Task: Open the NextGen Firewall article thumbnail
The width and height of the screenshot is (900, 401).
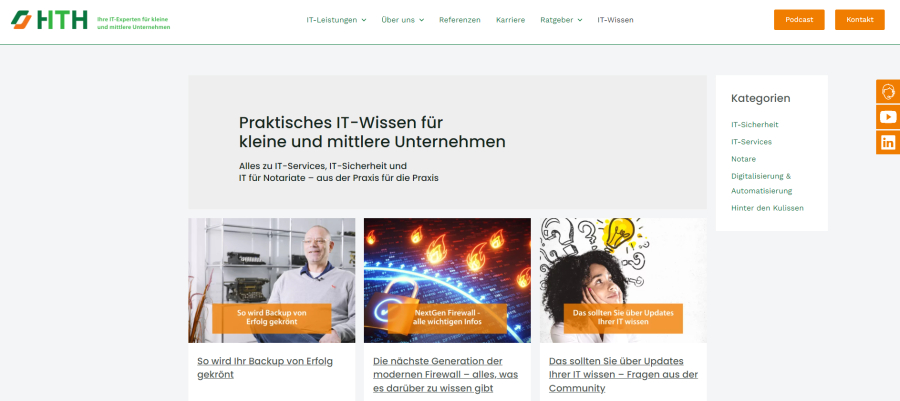Action: 447,280
